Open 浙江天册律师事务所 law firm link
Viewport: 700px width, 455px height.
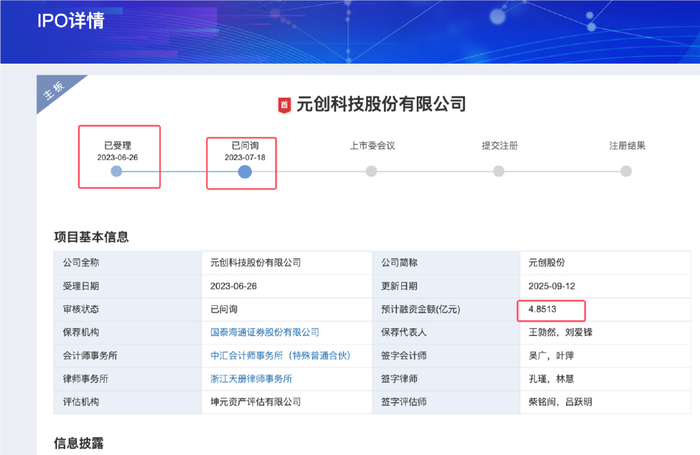tap(251, 379)
